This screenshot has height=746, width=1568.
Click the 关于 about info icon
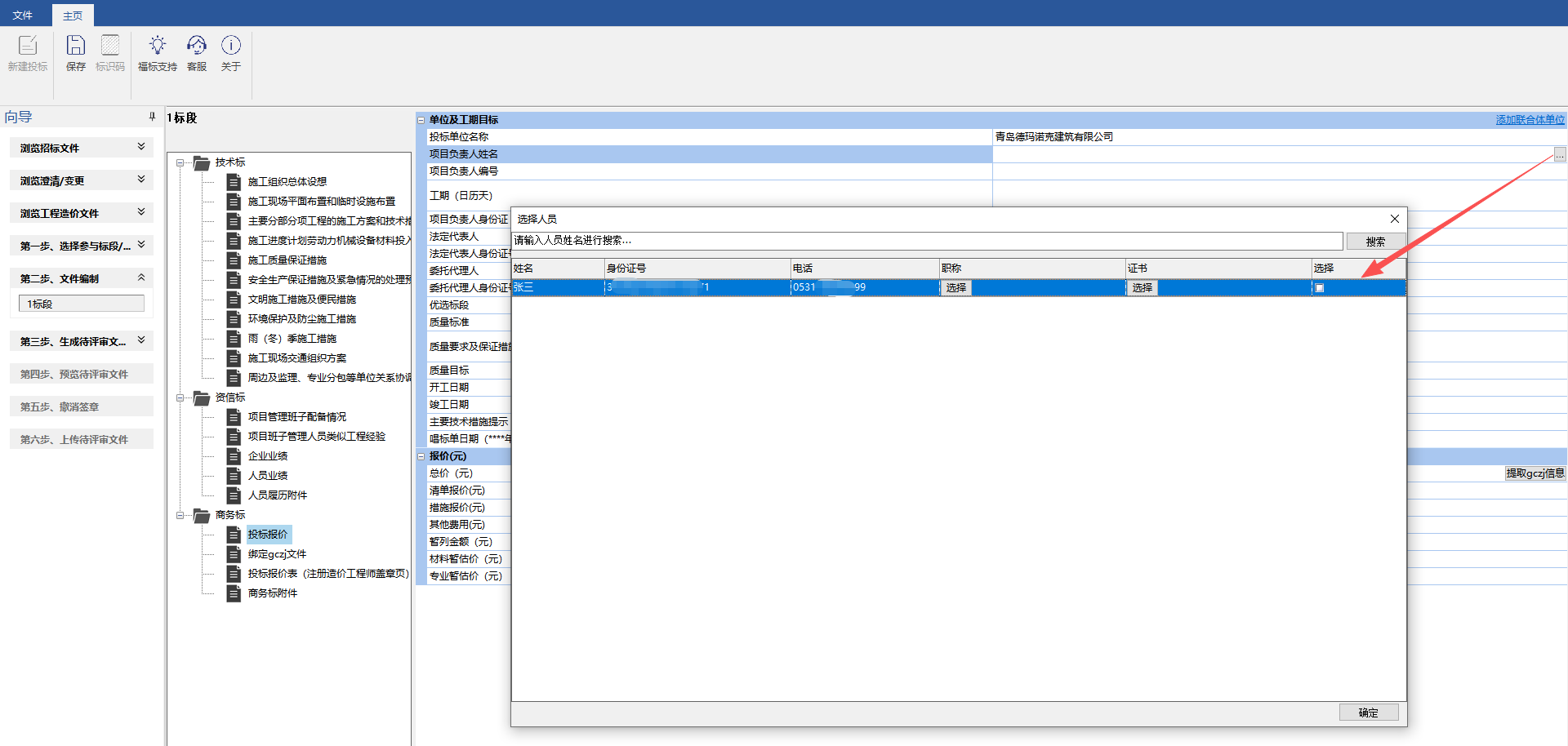pos(231,46)
